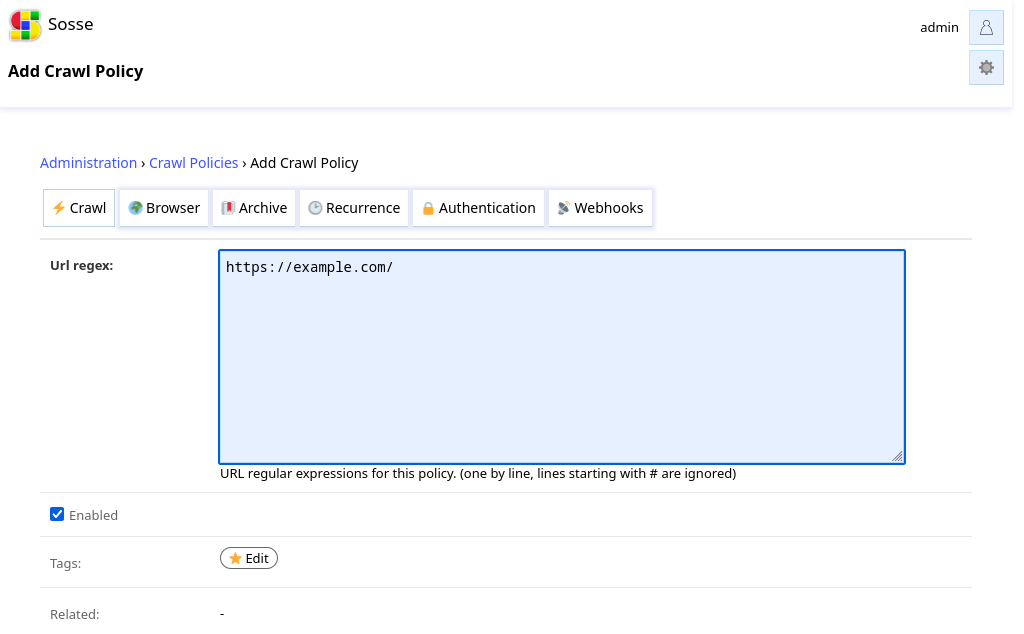Open the Browser tab

pyautogui.click(x=164, y=208)
